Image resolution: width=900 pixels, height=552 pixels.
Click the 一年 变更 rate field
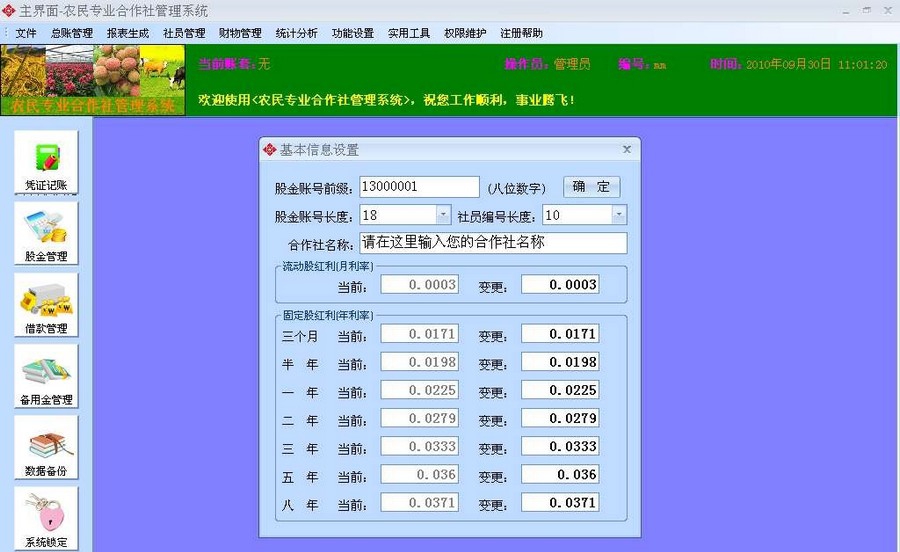pyautogui.click(x=560, y=390)
